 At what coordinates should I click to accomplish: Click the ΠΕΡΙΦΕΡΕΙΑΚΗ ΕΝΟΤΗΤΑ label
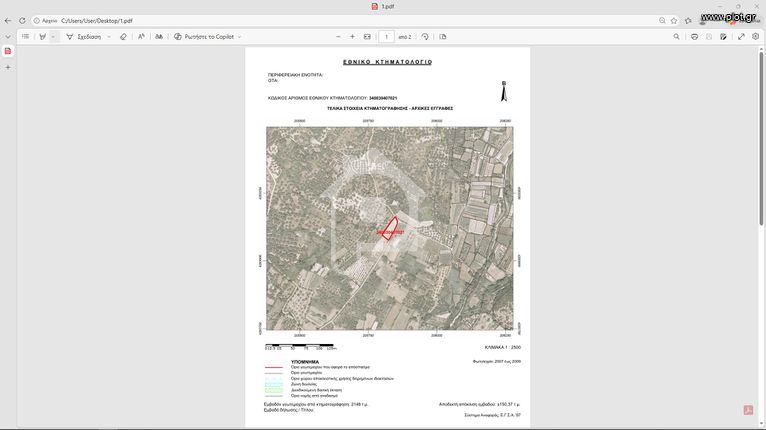pos(295,75)
